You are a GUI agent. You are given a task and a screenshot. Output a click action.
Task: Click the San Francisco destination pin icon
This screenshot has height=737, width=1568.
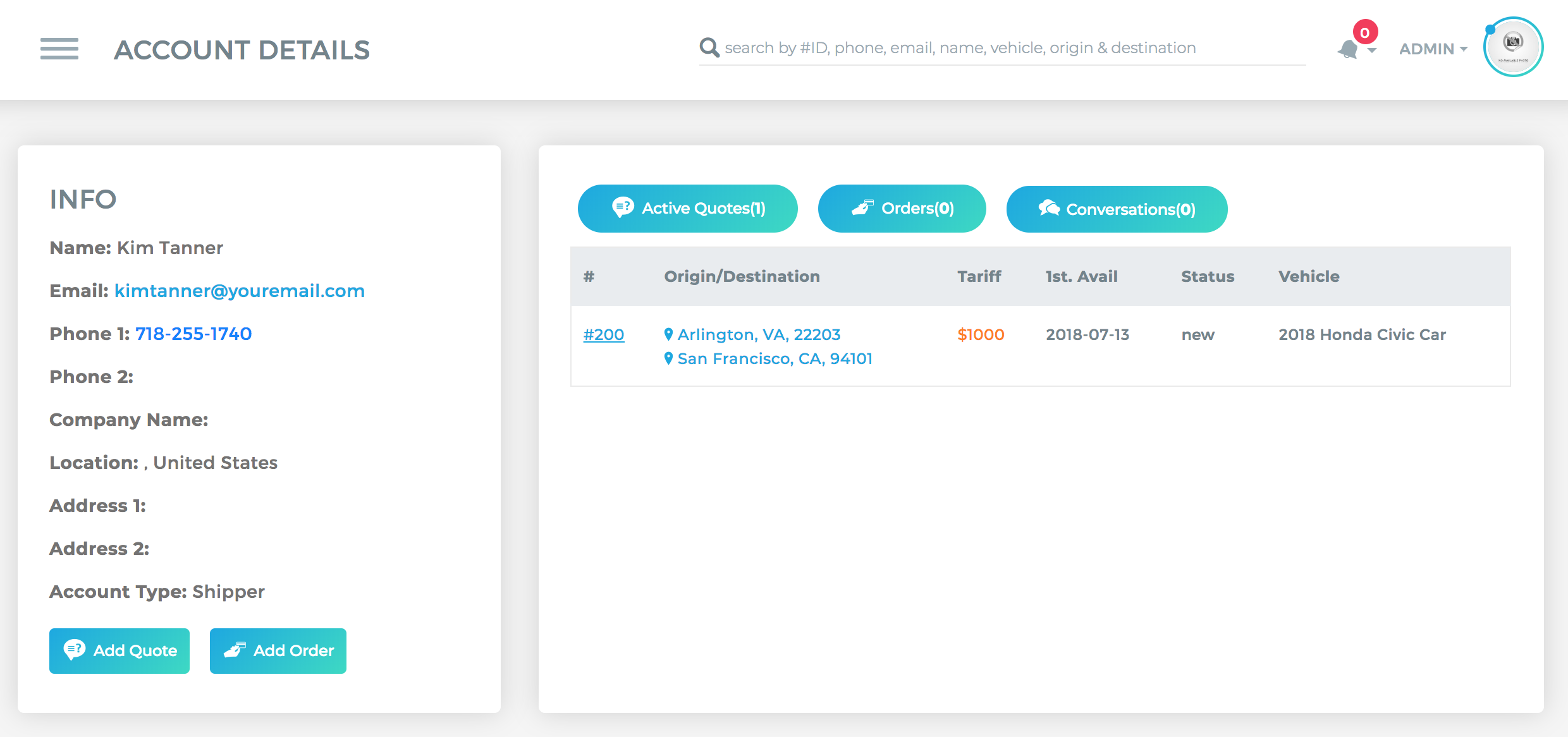tap(668, 358)
